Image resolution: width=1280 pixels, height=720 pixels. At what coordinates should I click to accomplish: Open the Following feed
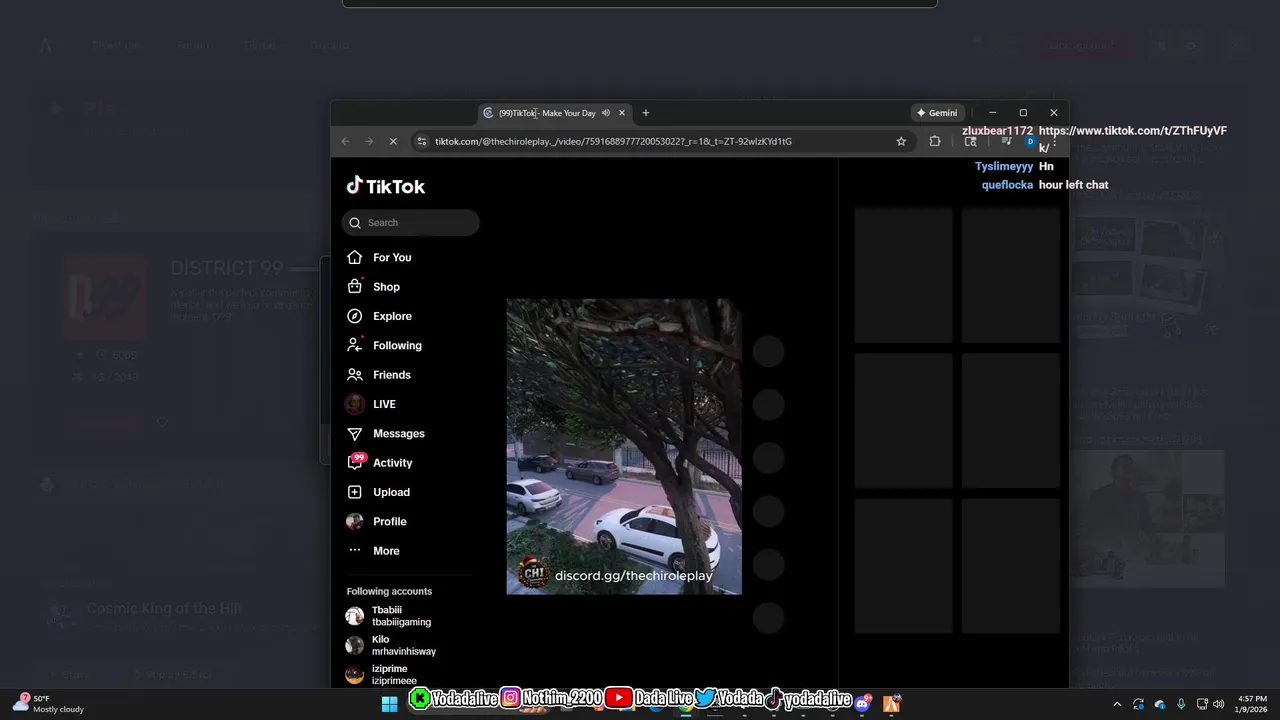coord(384,345)
